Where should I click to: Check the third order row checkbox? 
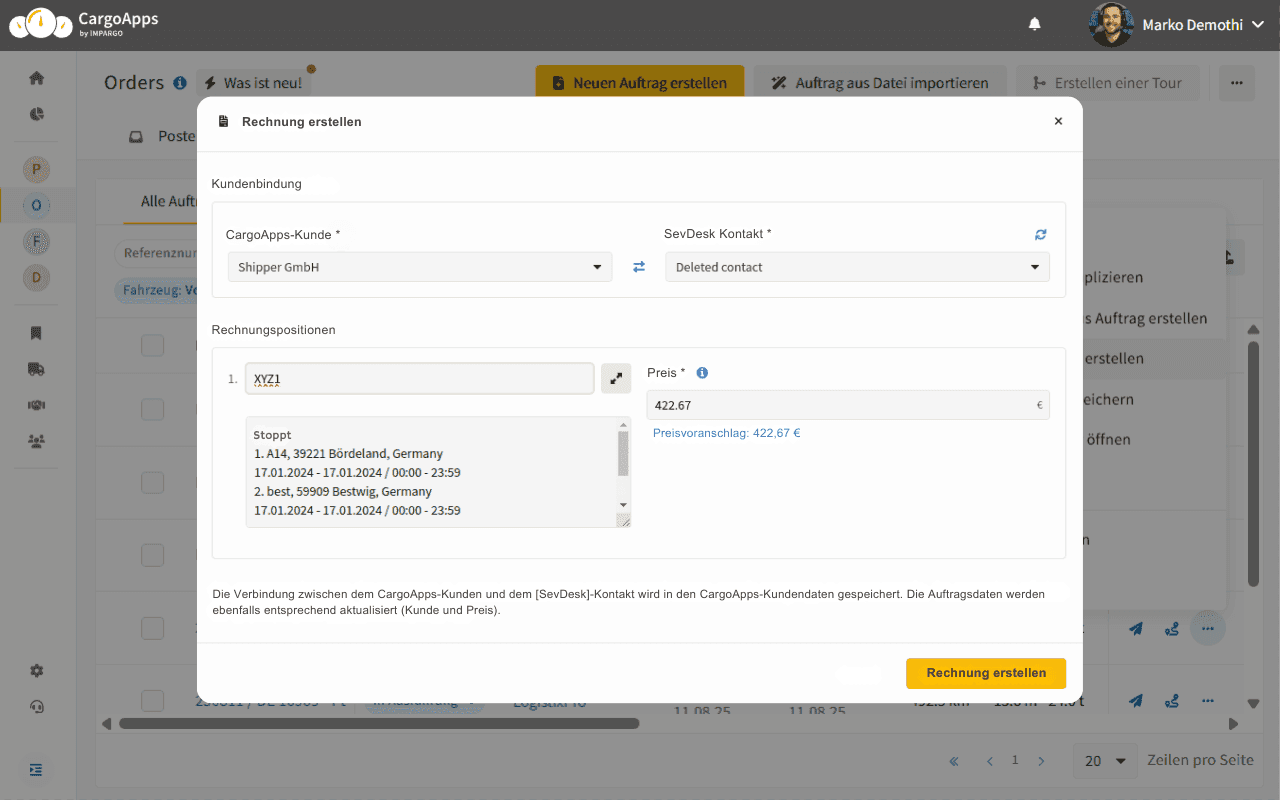tap(152, 482)
